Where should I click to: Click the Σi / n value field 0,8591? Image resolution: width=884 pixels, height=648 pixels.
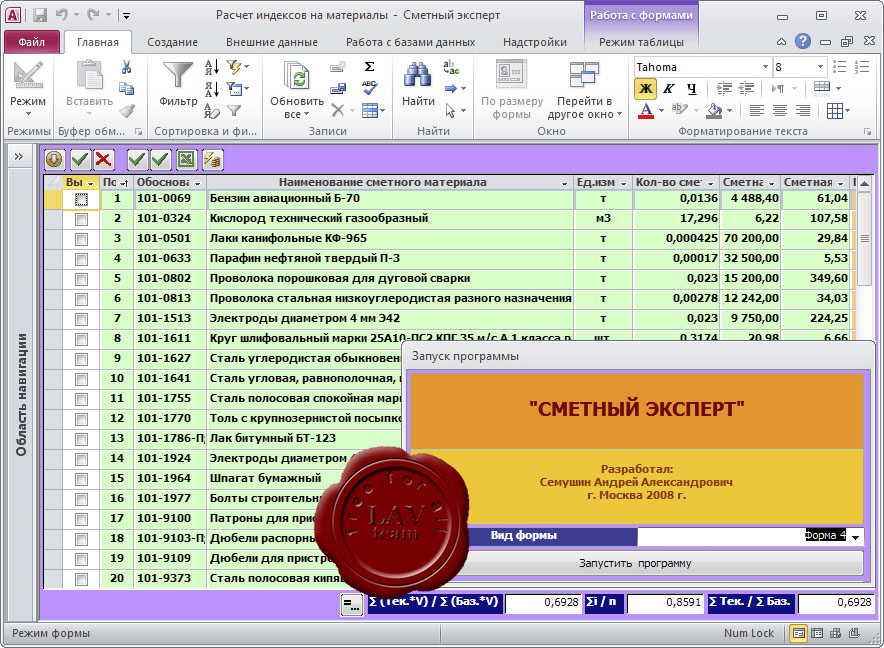coord(665,603)
